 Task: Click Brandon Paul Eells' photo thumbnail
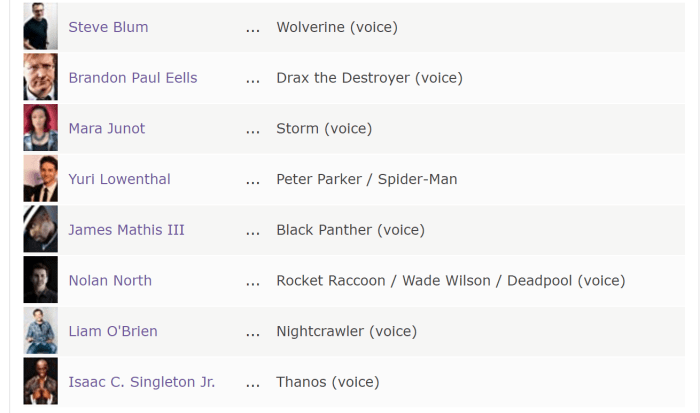[x=41, y=77]
